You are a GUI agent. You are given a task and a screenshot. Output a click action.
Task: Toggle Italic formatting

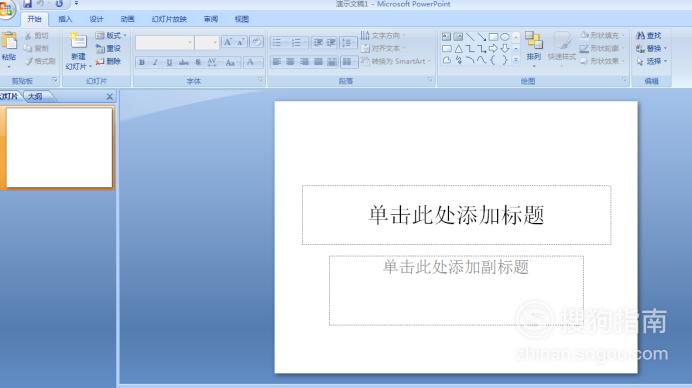[x=155, y=62]
